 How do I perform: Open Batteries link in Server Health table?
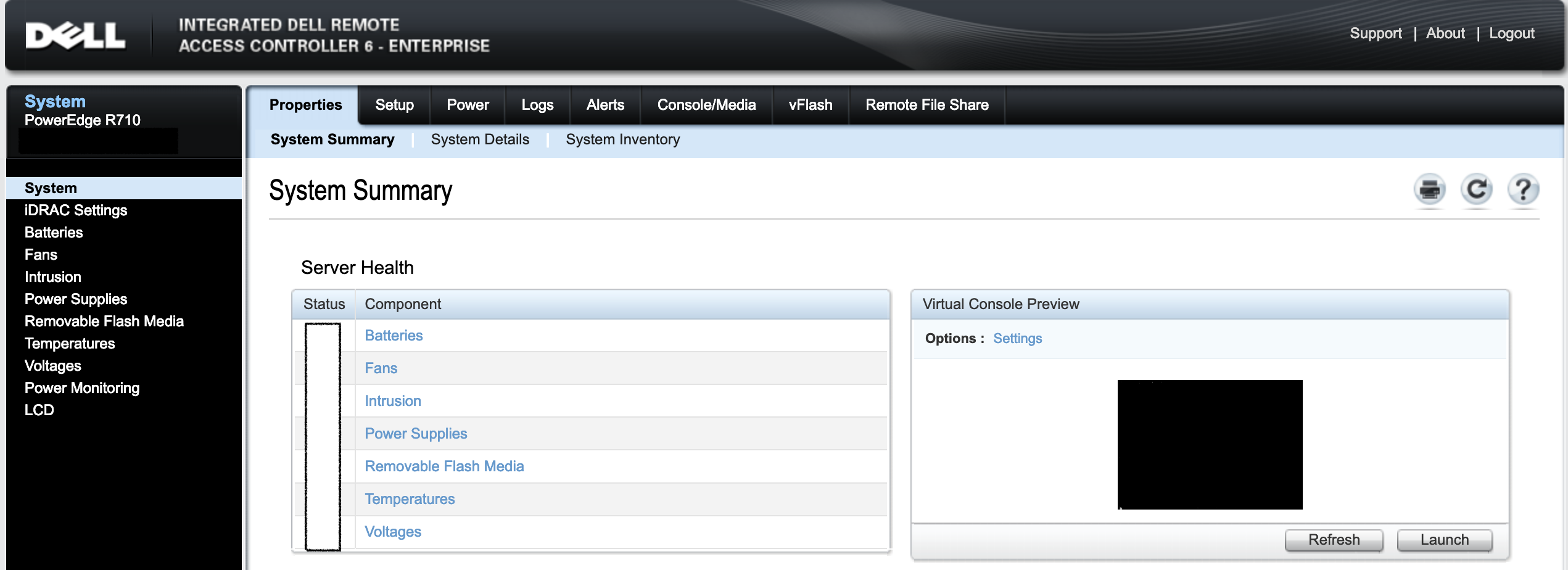[x=394, y=336]
